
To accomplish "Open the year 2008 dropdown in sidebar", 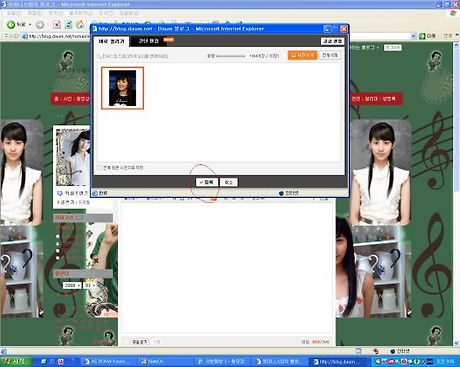I will [72, 286].
